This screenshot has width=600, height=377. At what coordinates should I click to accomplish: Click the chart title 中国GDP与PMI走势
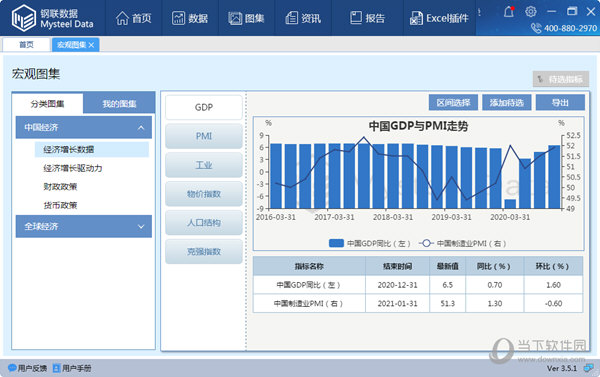(x=418, y=126)
